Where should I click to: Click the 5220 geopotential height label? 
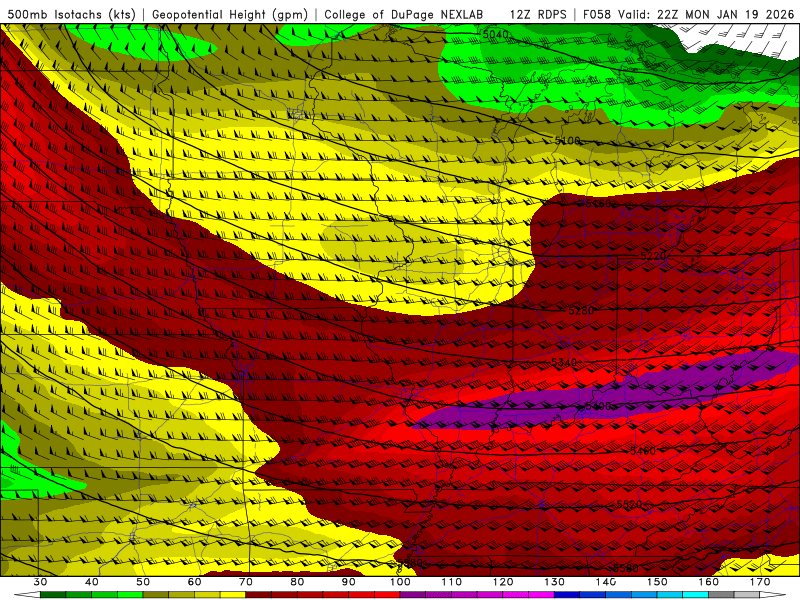click(653, 256)
